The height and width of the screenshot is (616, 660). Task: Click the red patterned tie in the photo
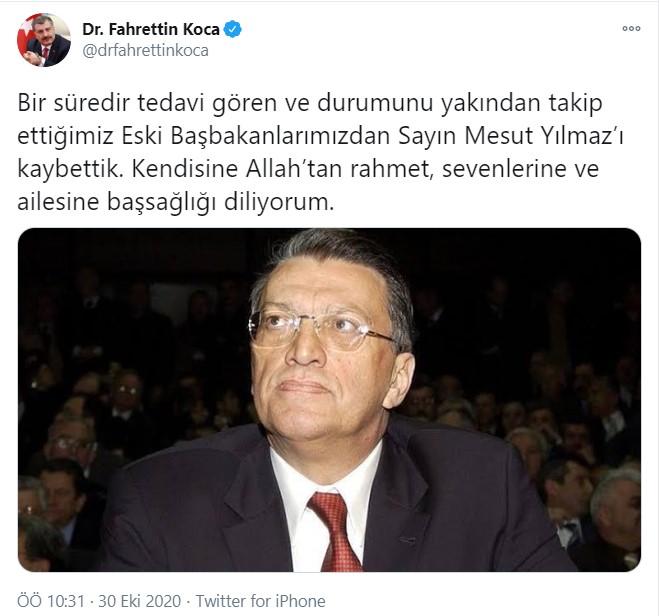[336, 533]
